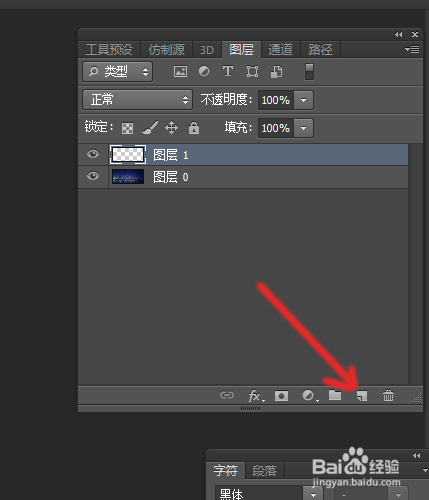Click the 不透明度 label
429x500 pixels.
[x=226, y=99]
